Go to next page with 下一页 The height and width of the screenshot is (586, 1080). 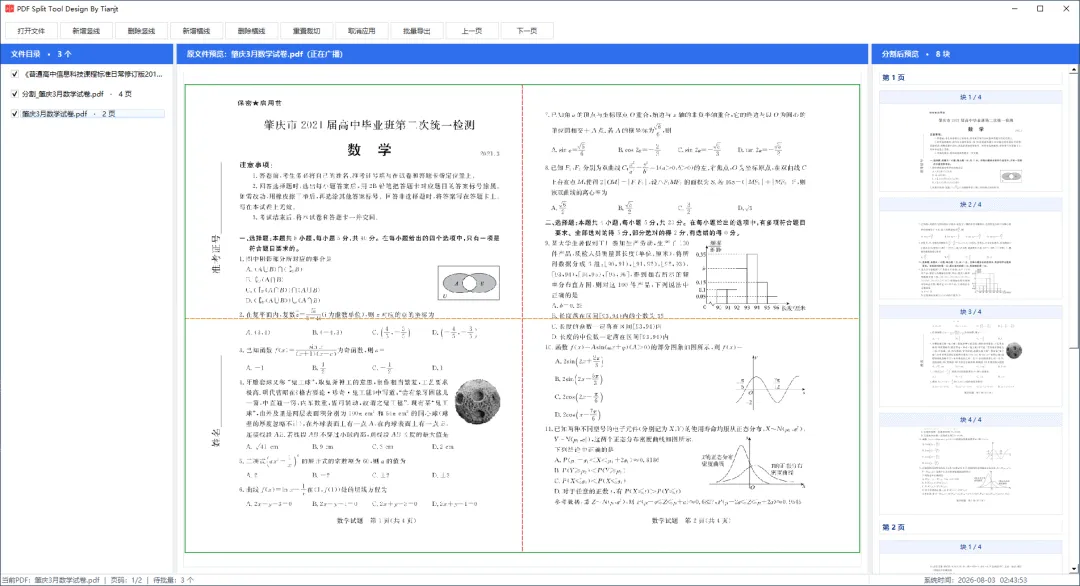[x=527, y=31]
